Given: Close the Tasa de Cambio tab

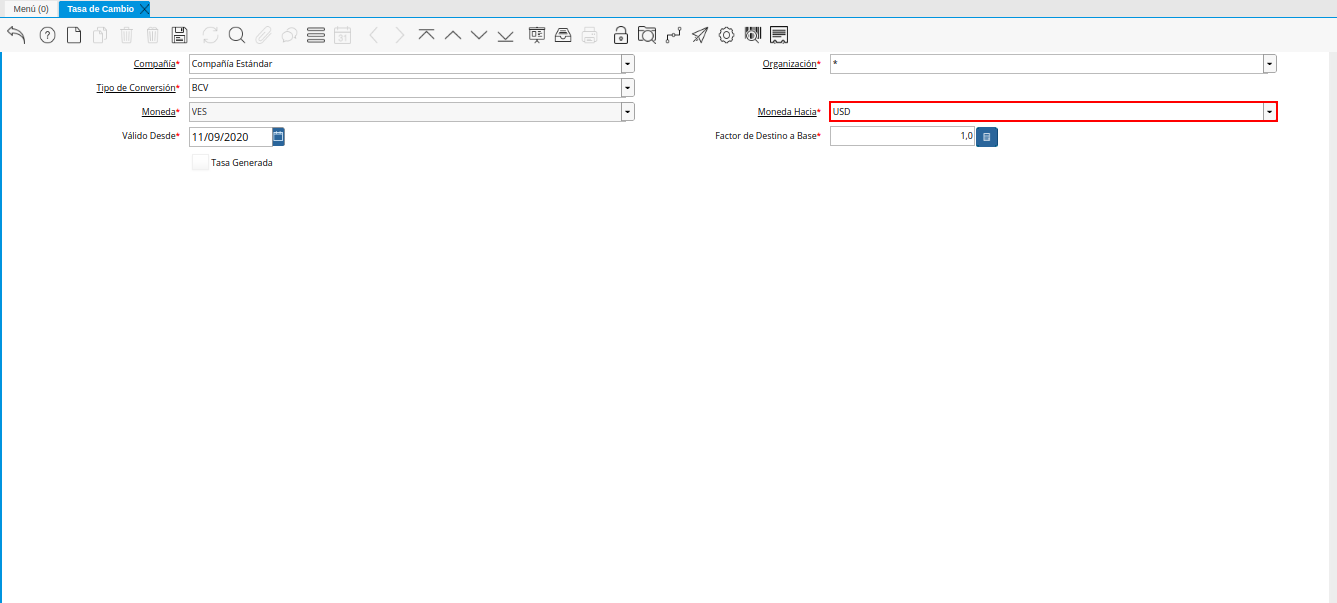Looking at the screenshot, I should click(x=144, y=8).
